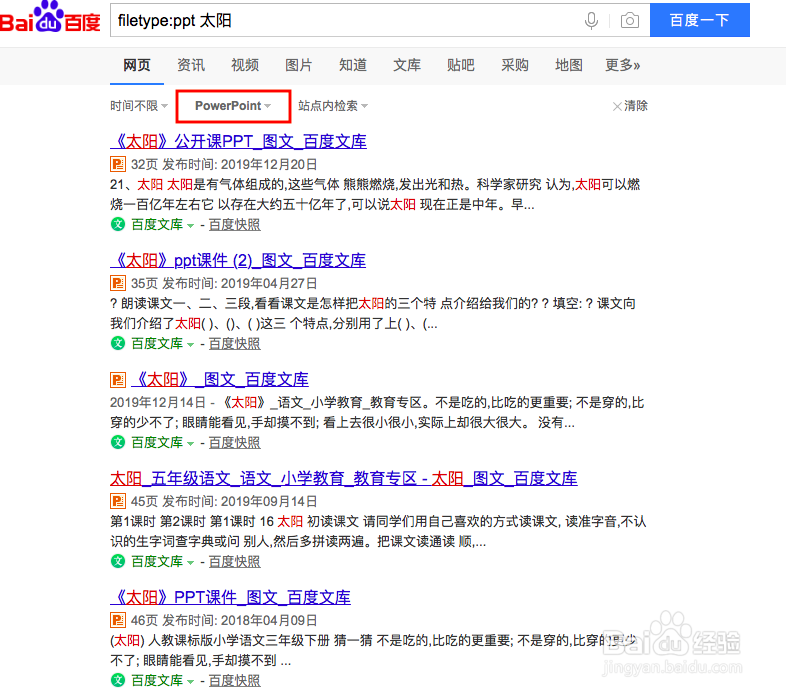Click the PPT icon beside 45页 result

coord(118,501)
